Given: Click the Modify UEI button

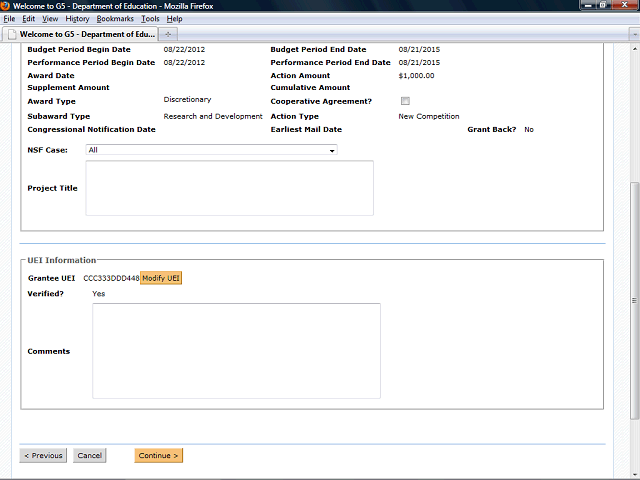Looking at the screenshot, I should (161, 277).
